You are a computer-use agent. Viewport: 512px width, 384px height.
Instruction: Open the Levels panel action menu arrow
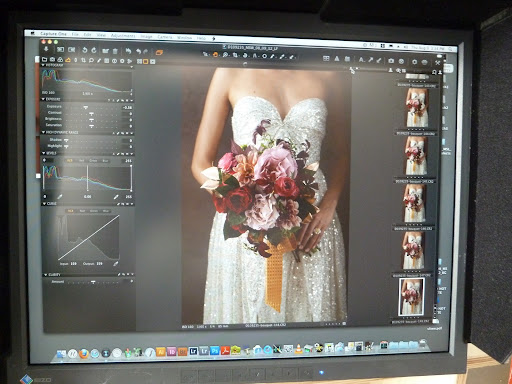click(132, 154)
